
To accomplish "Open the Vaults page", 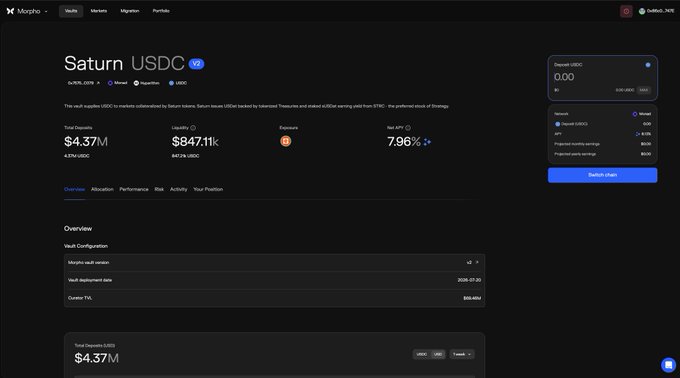I will click(x=71, y=11).
